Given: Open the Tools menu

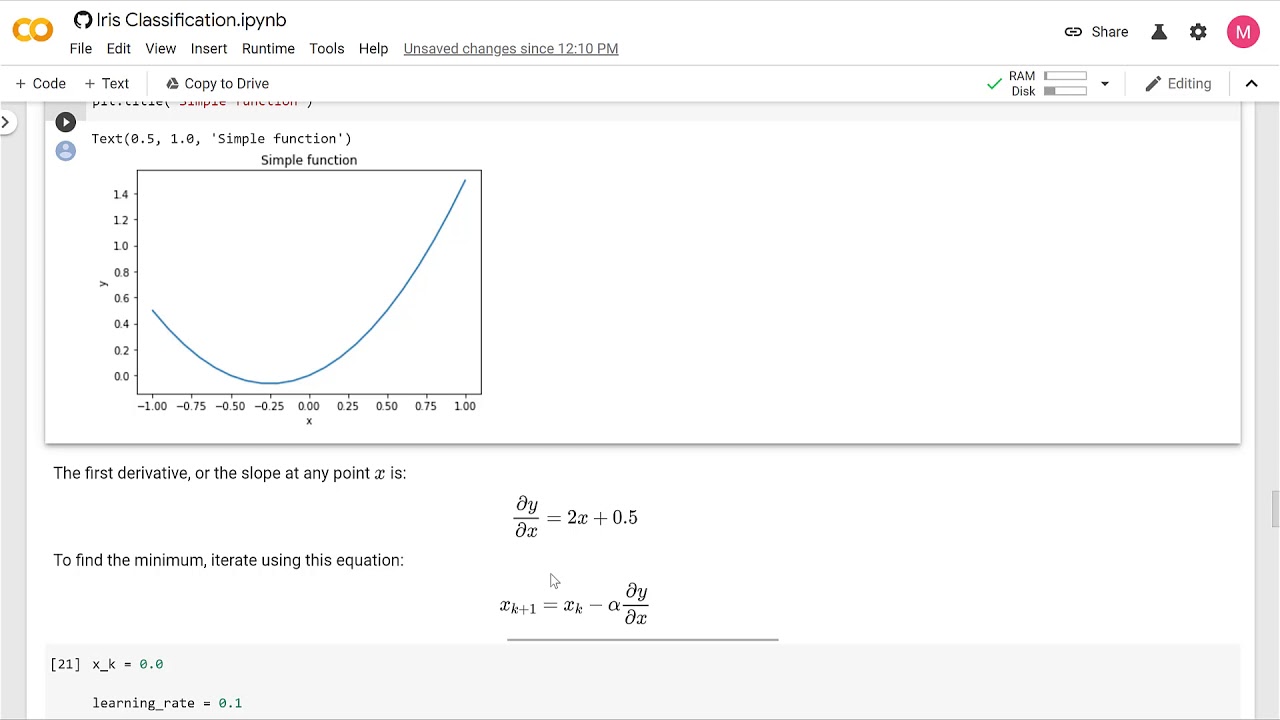Looking at the screenshot, I should point(327,48).
